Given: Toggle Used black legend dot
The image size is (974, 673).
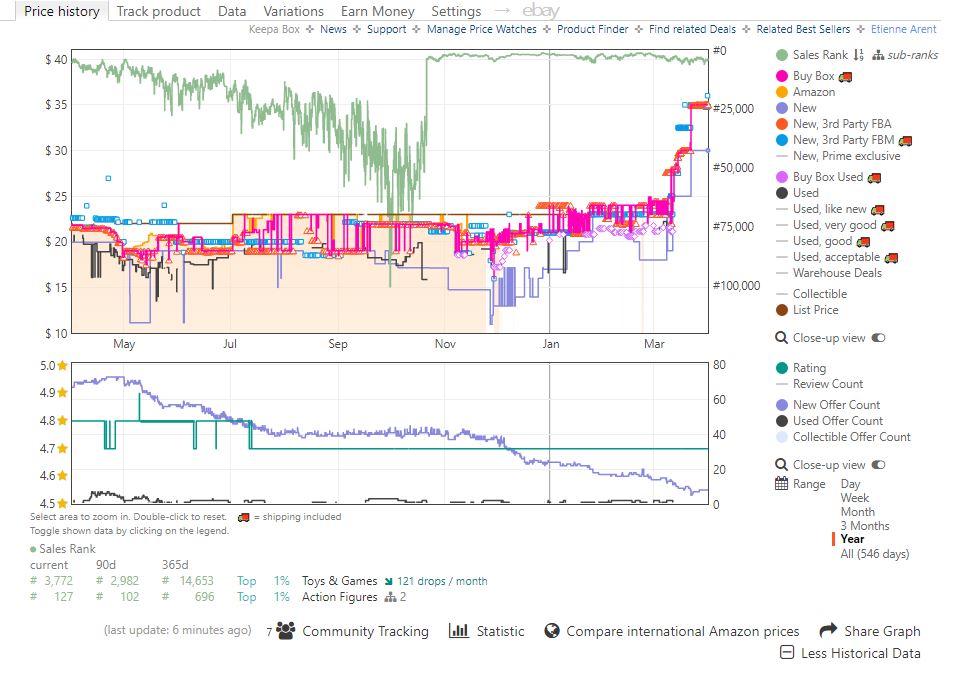Looking at the screenshot, I should point(782,193).
